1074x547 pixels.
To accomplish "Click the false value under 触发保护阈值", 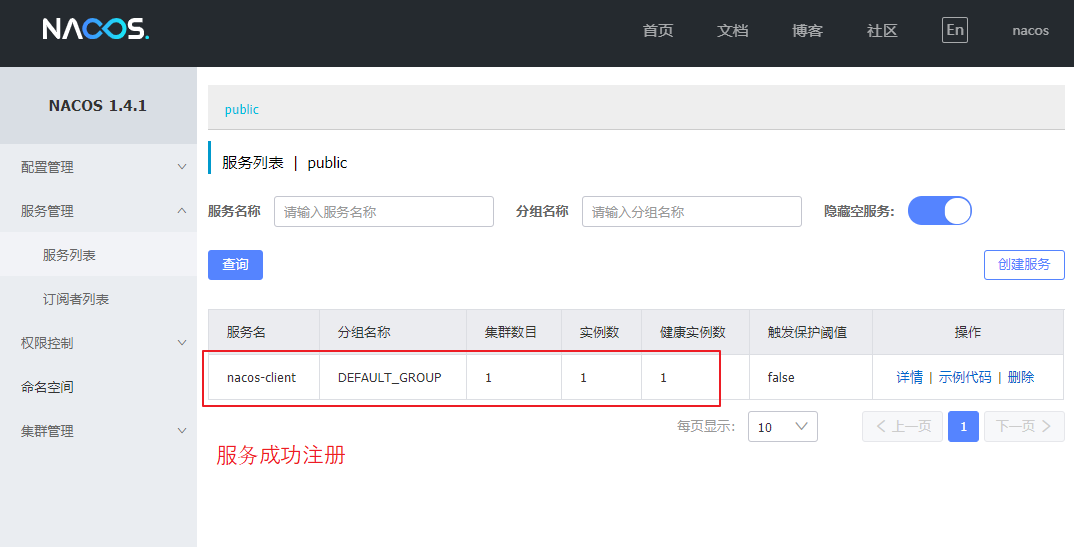I will [781, 377].
